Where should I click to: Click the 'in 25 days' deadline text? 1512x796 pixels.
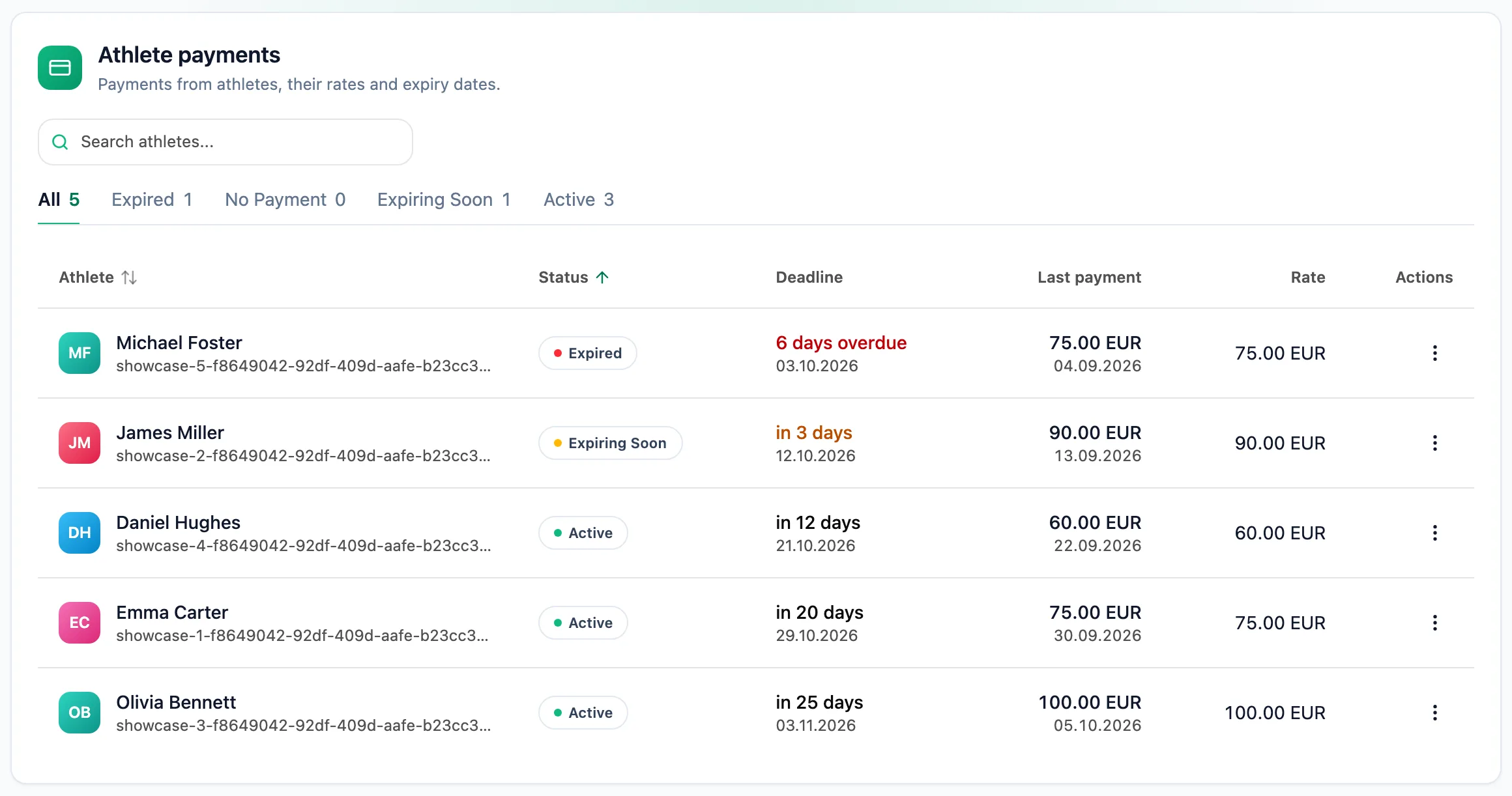click(819, 702)
